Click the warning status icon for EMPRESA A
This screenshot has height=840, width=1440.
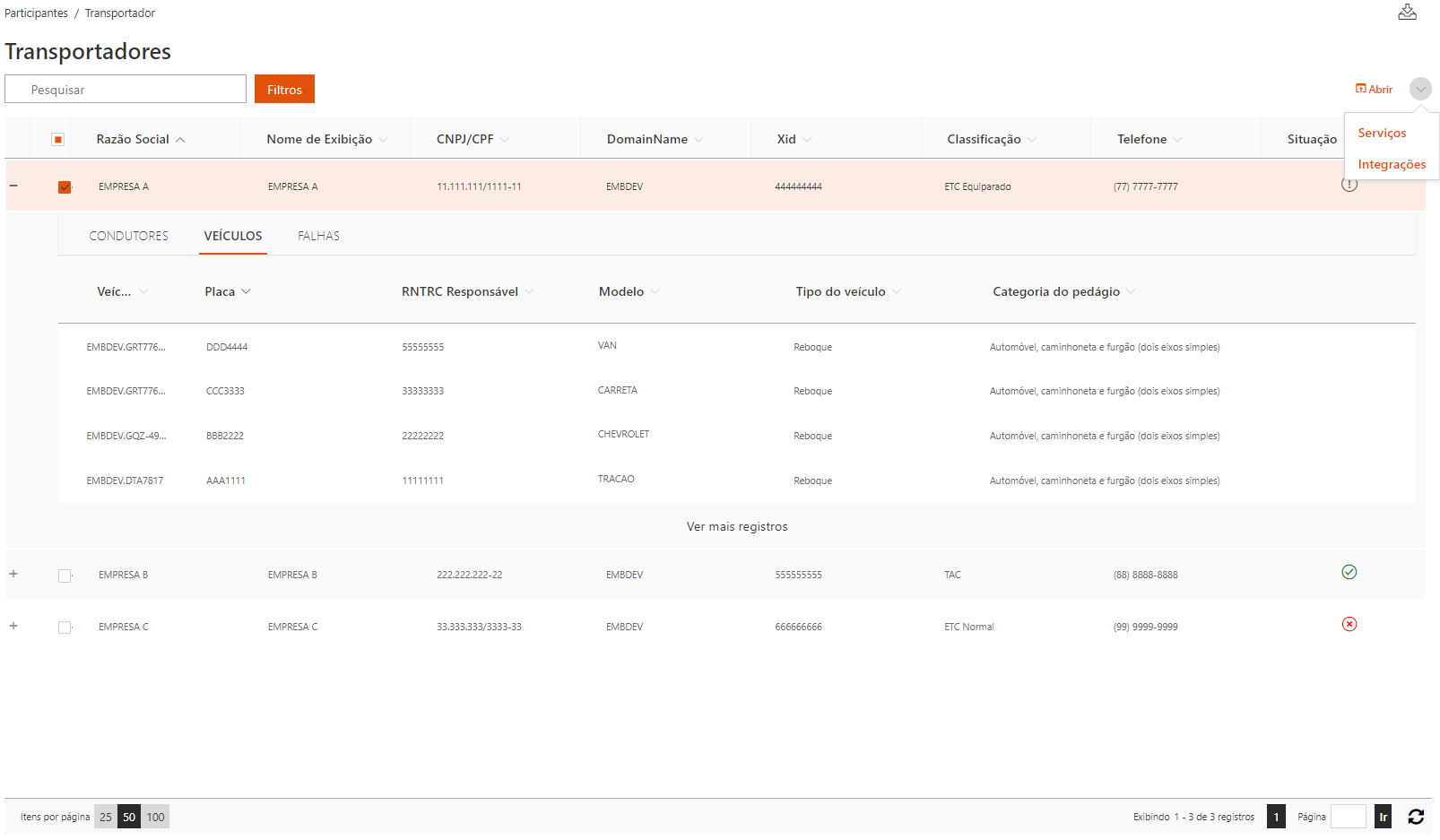click(1349, 185)
